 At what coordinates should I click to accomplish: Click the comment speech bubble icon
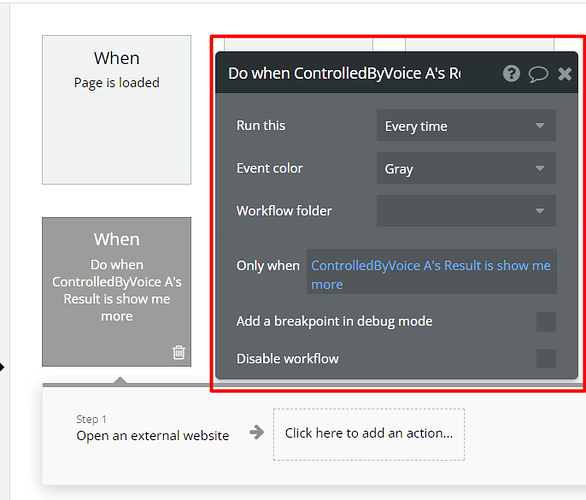point(538,74)
